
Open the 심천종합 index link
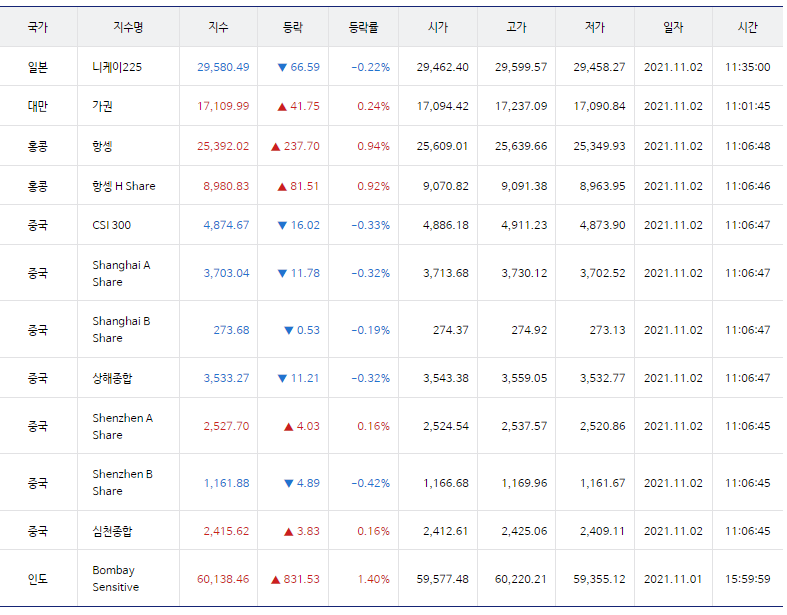tap(112, 531)
